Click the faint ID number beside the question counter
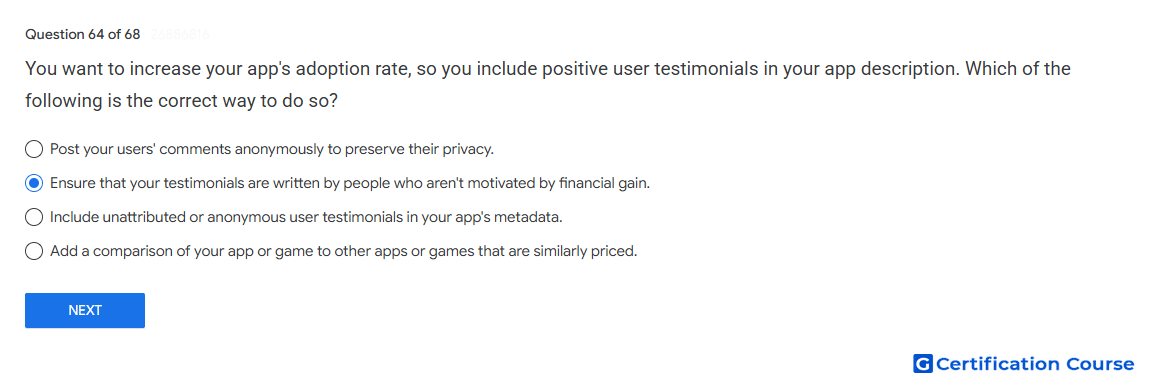Image resolution: width=1150 pixels, height=383 pixels. 180,34
